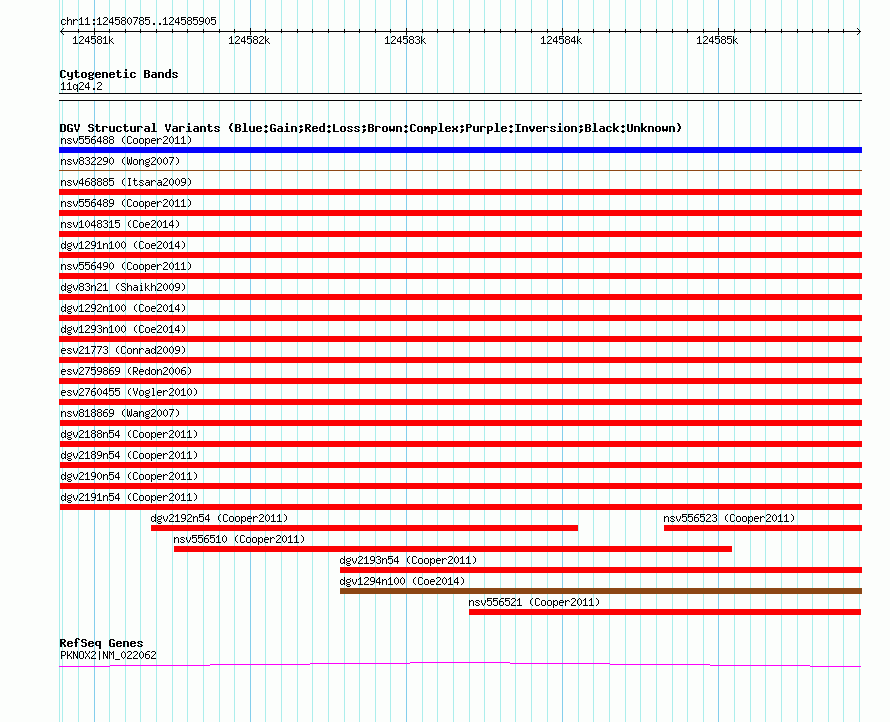Select the red bar under dgv2191n54
Screen dimensions: 890x722
[460, 507]
